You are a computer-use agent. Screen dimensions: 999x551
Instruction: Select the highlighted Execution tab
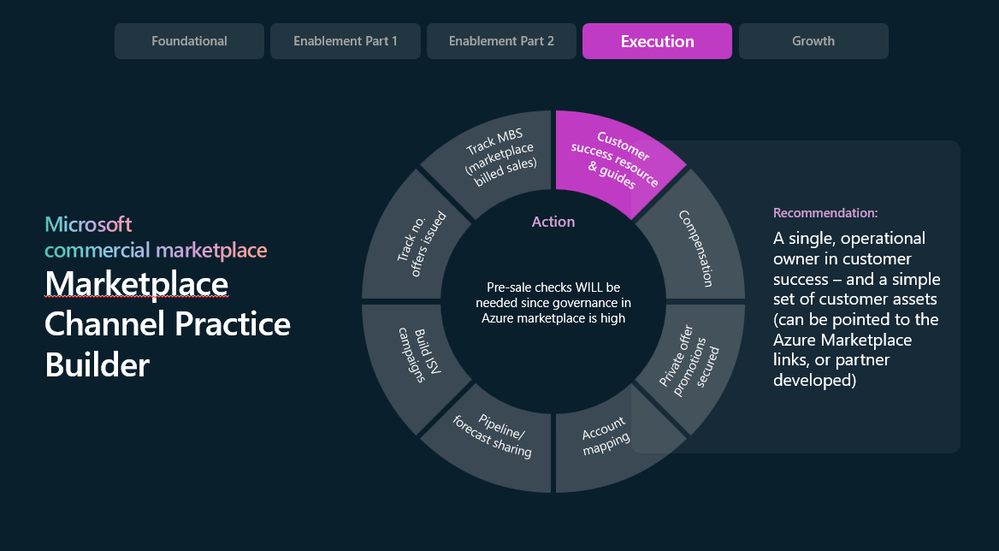click(x=657, y=41)
